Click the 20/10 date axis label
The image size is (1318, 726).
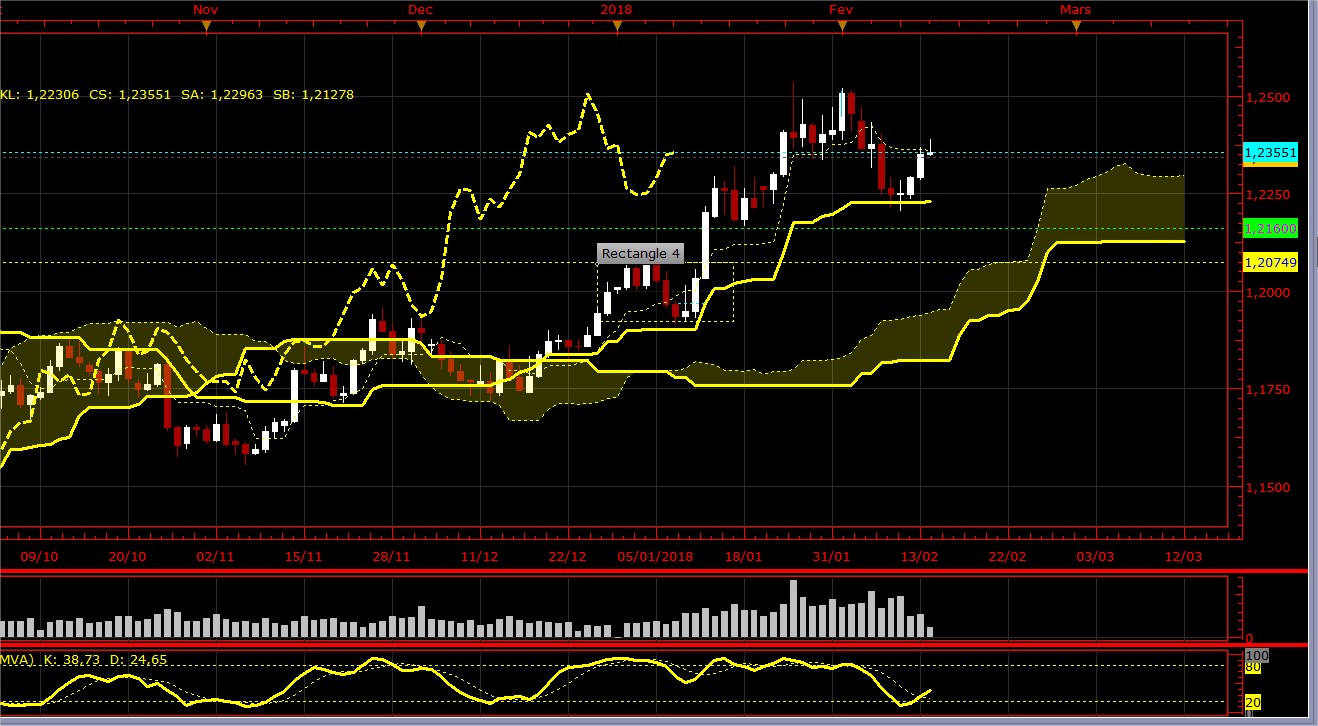(127, 556)
